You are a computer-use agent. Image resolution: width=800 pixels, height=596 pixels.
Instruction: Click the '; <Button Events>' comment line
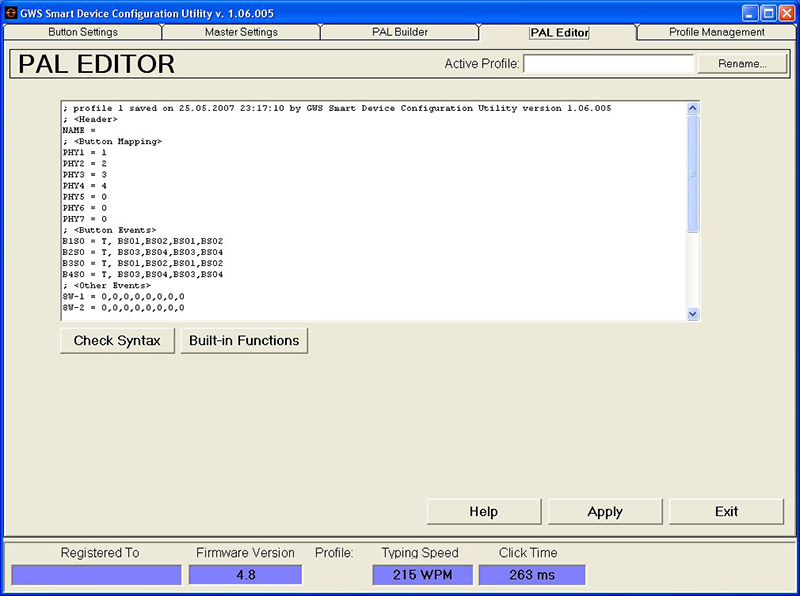tap(110, 230)
